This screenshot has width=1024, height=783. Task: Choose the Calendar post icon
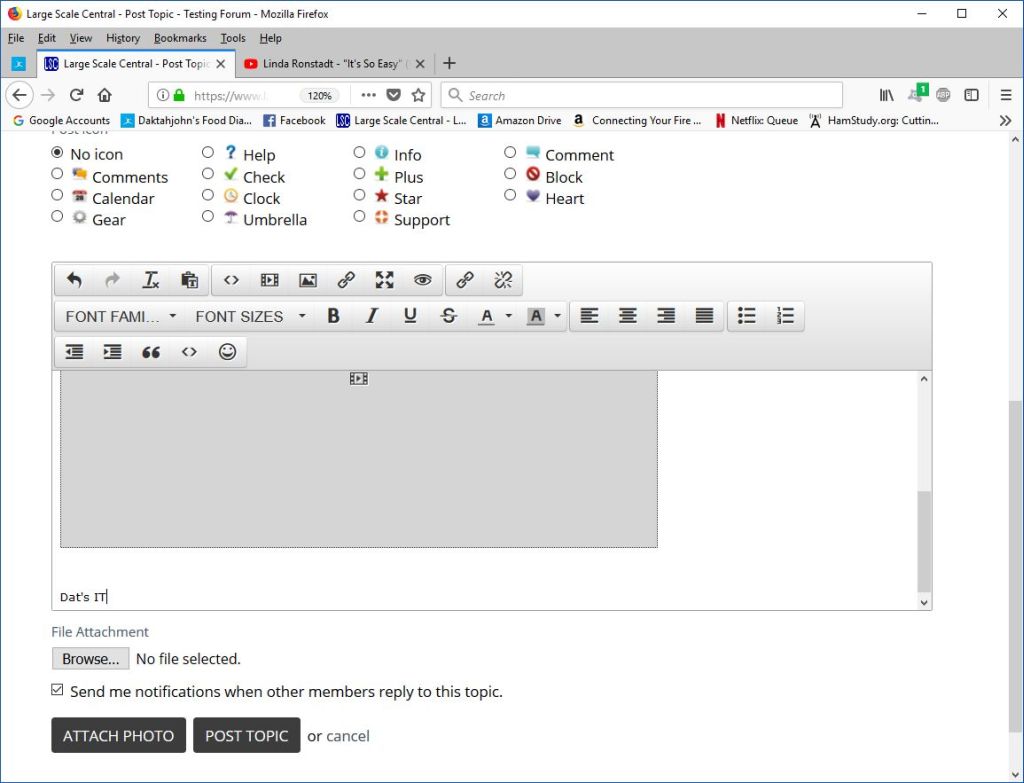coord(57,195)
